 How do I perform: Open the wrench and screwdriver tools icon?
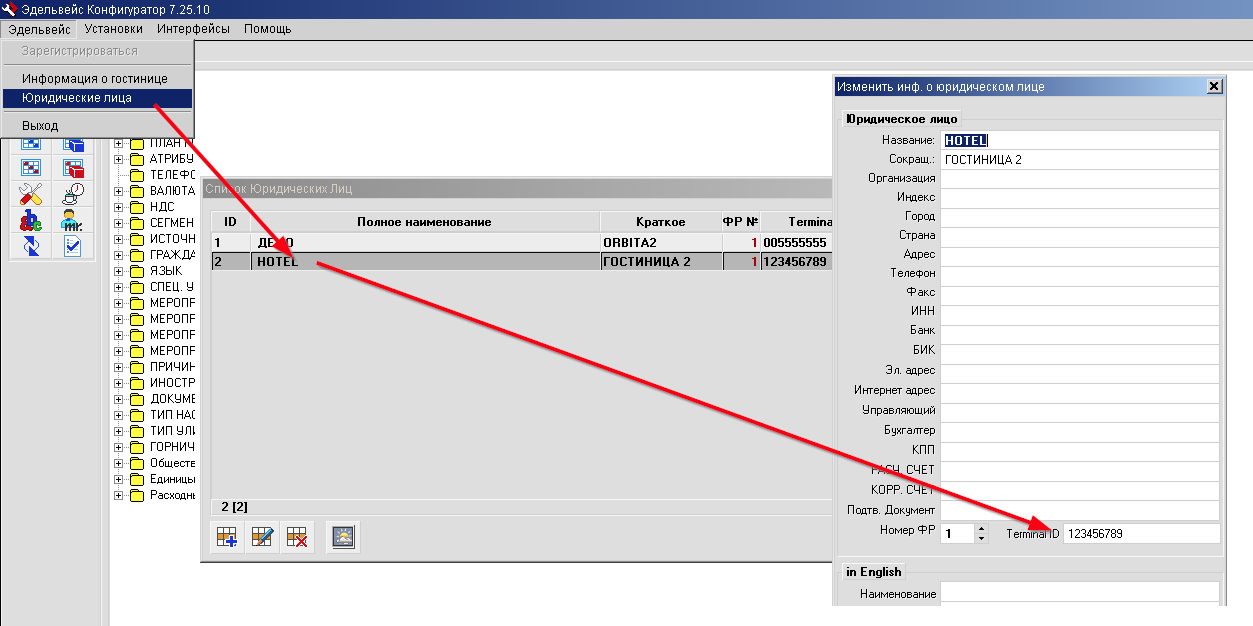[x=31, y=193]
